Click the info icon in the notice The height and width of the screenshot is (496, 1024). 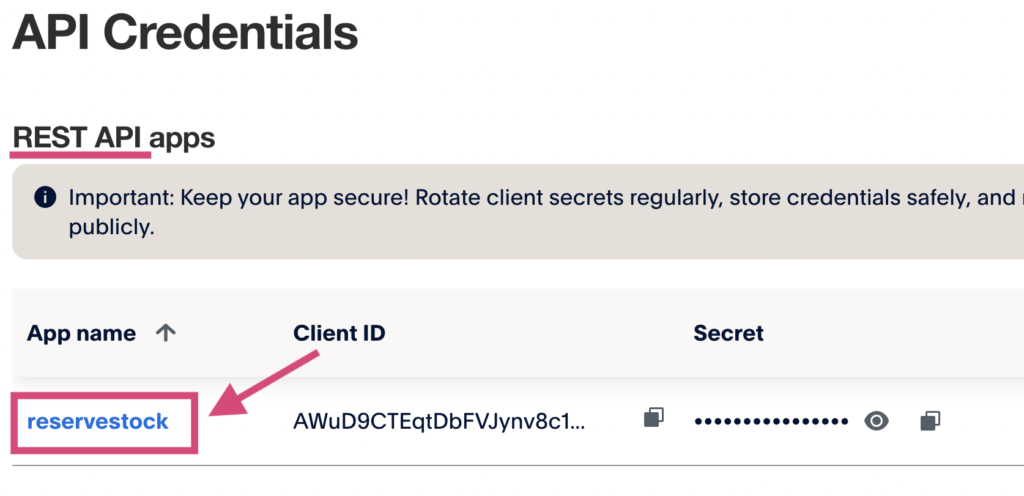tap(45, 197)
